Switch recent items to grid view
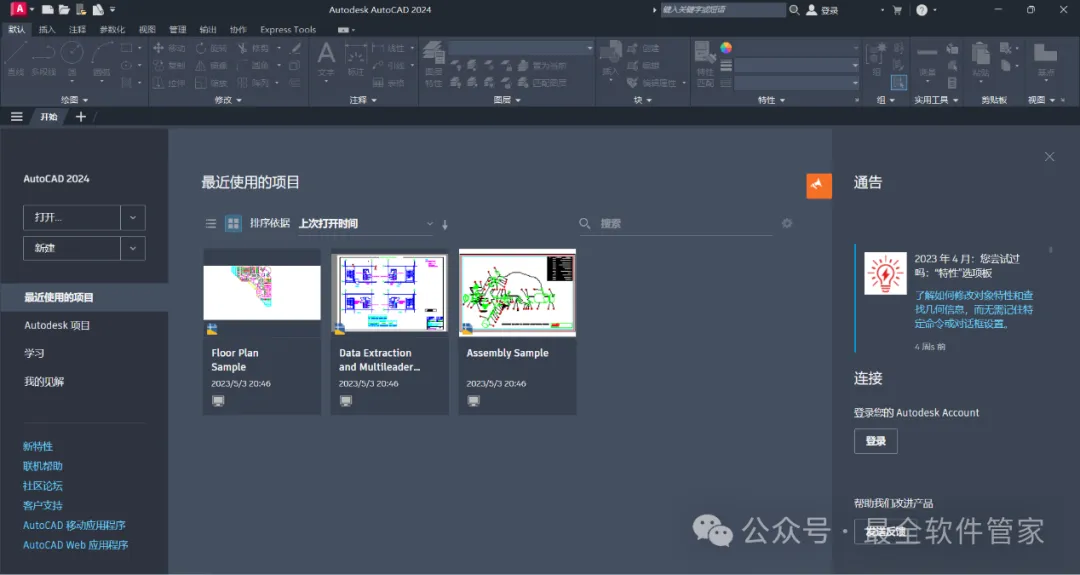Image resolution: width=1080 pixels, height=575 pixels. pyautogui.click(x=233, y=224)
